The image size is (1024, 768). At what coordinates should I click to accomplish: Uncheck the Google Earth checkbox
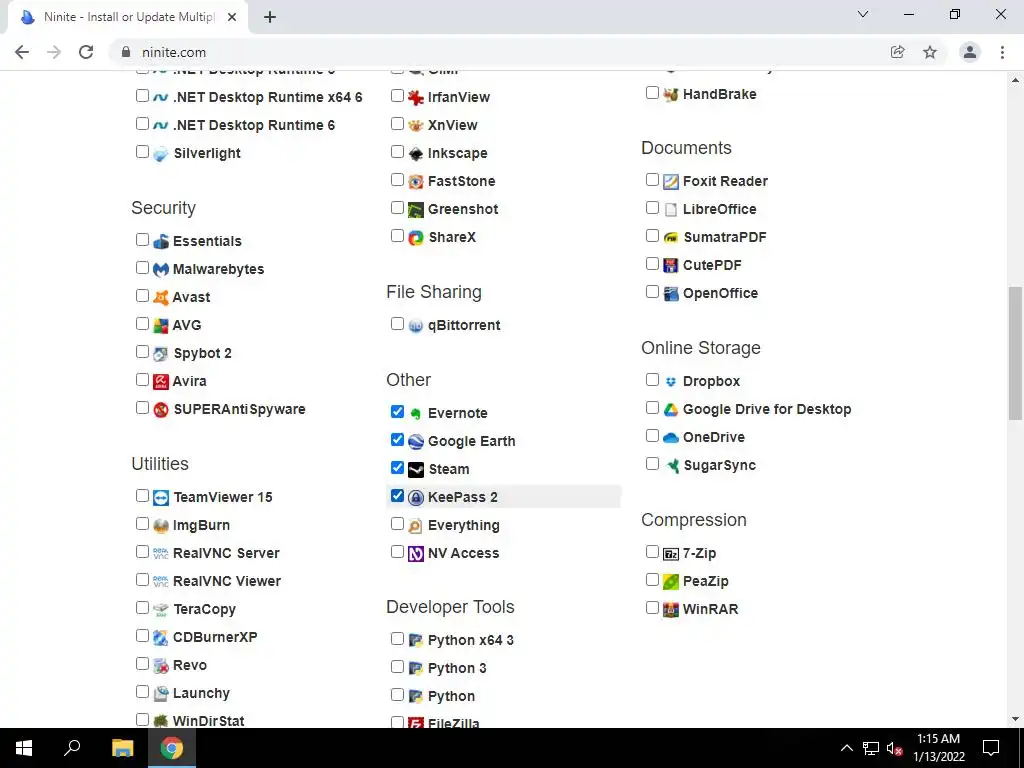pyautogui.click(x=397, y=440)
